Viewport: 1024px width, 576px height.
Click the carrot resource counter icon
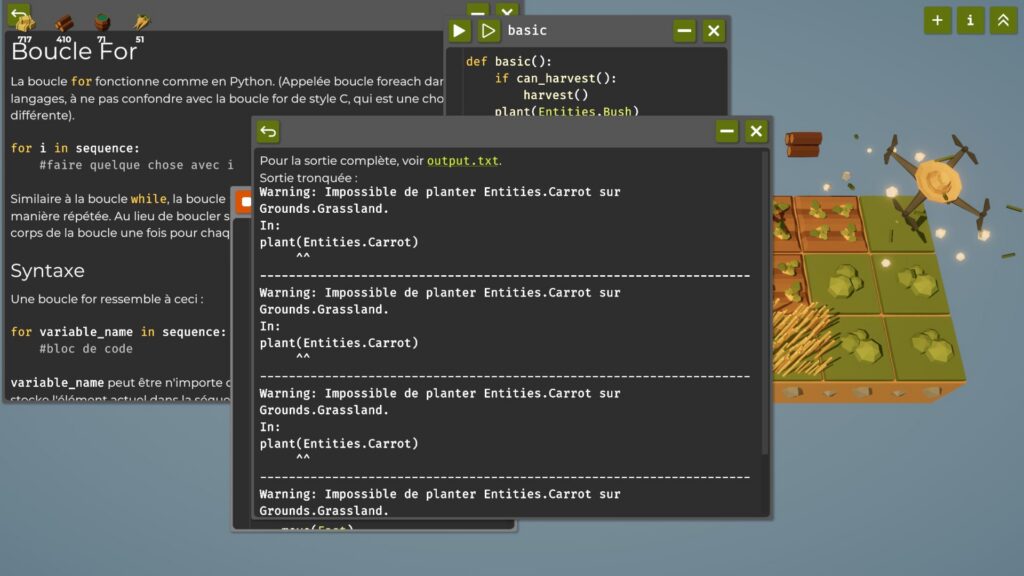coord(141,24)
